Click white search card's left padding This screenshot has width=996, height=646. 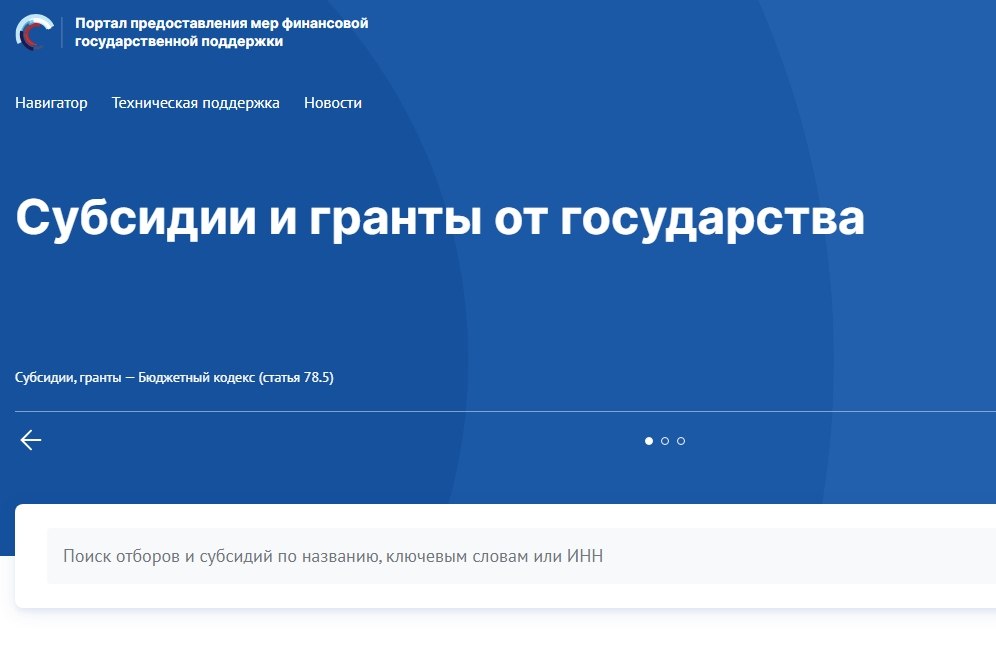tap(30, 556)
